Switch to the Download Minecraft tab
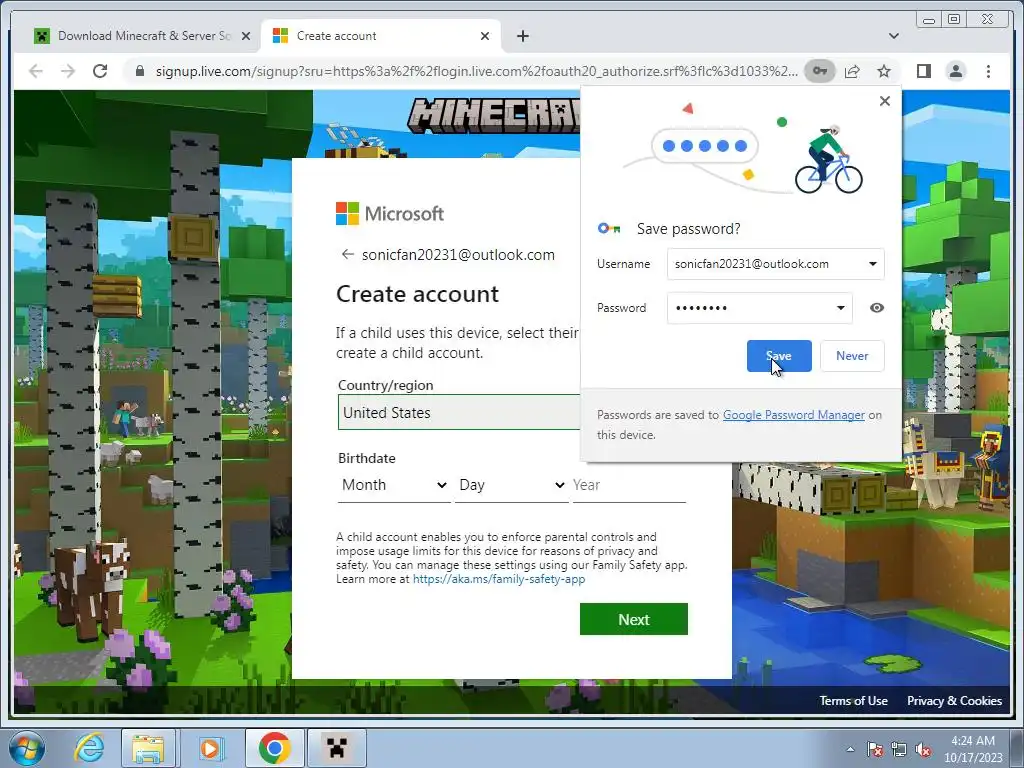 [x=141, y=36]
